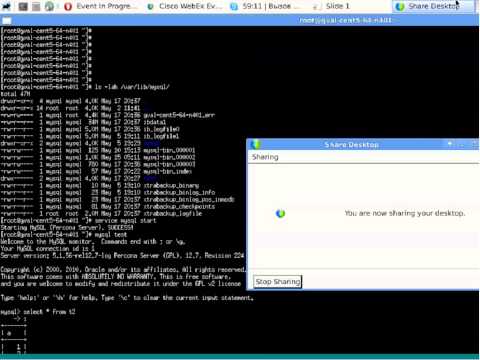This screenshot has height=360, width=480.
Task: Select the xtrabackup_binlog_info file row
Action: (108, 192)
